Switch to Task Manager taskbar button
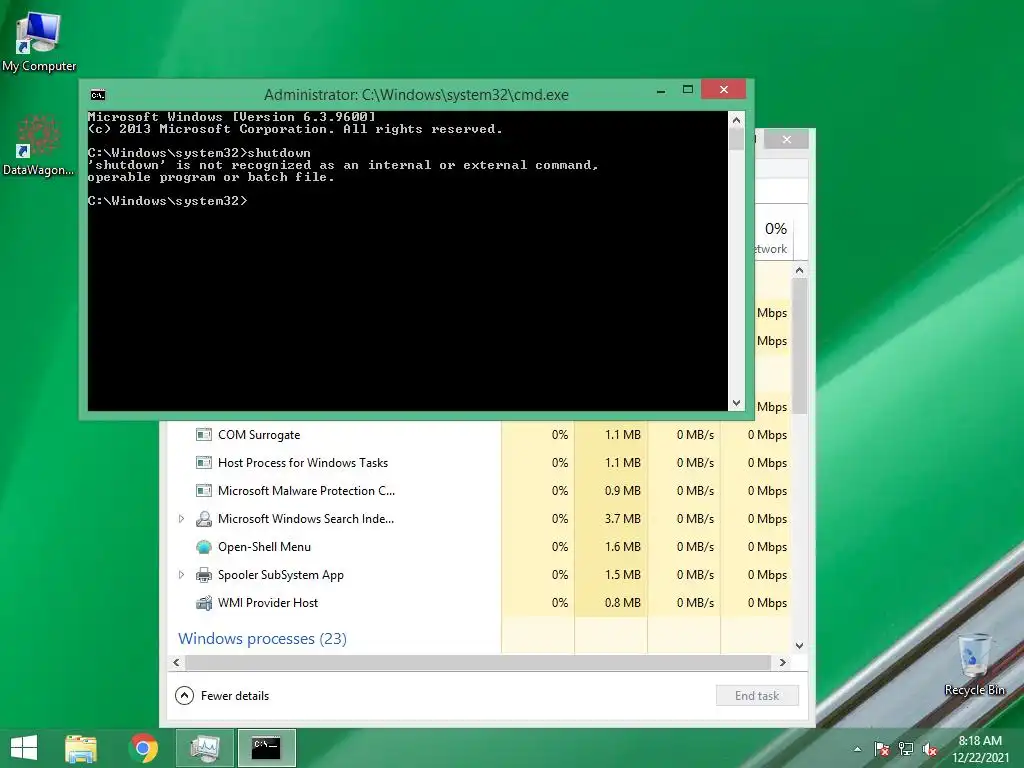The image size is (1024, 768). 205,748
